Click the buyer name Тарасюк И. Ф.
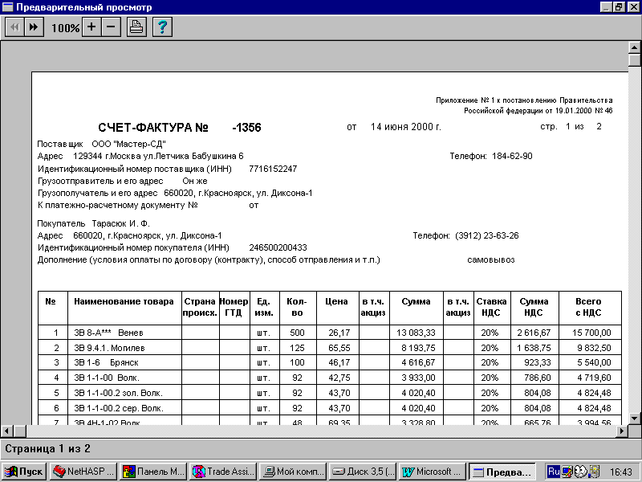 coord(121,224)
